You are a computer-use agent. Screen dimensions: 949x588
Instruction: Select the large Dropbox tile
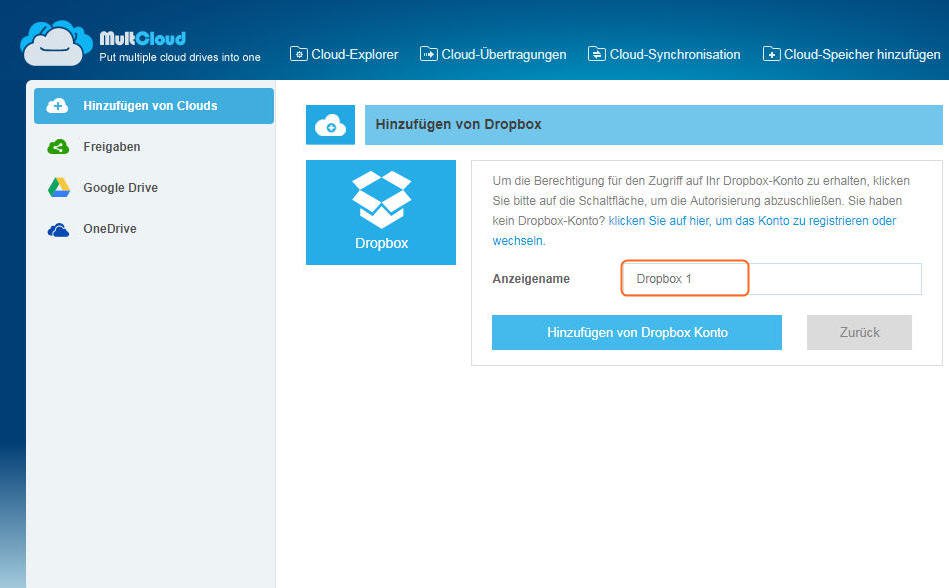(381, 212)
